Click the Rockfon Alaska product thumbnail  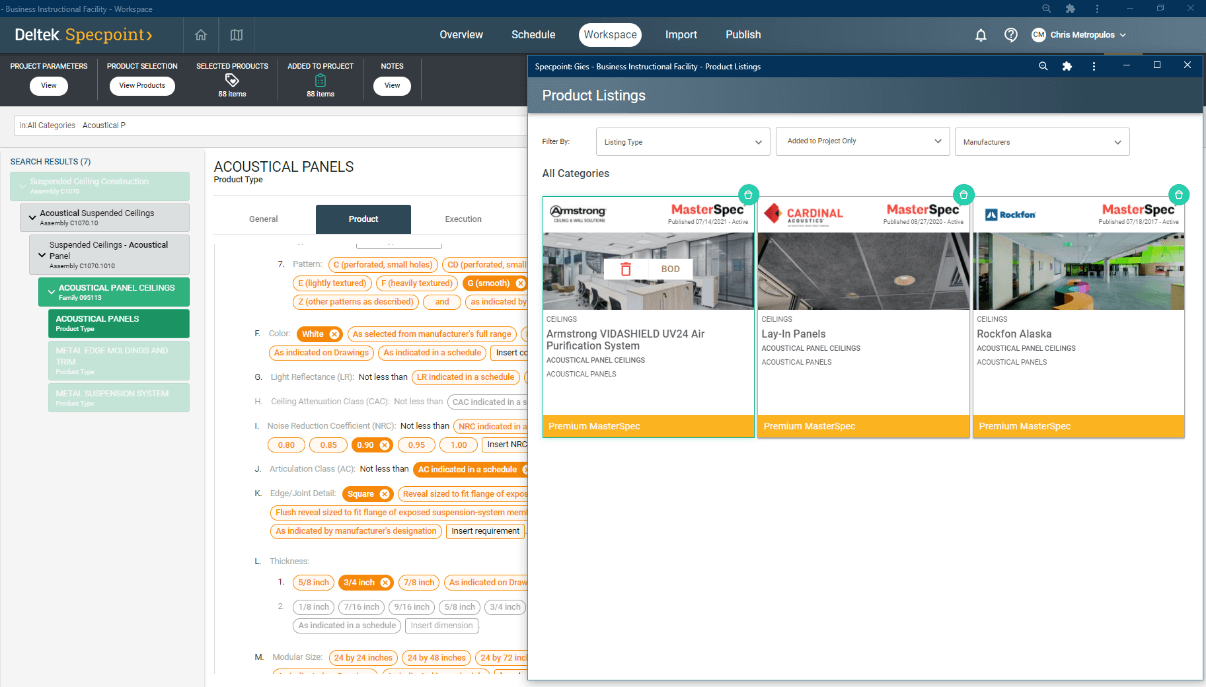[x=1078, y=270]
